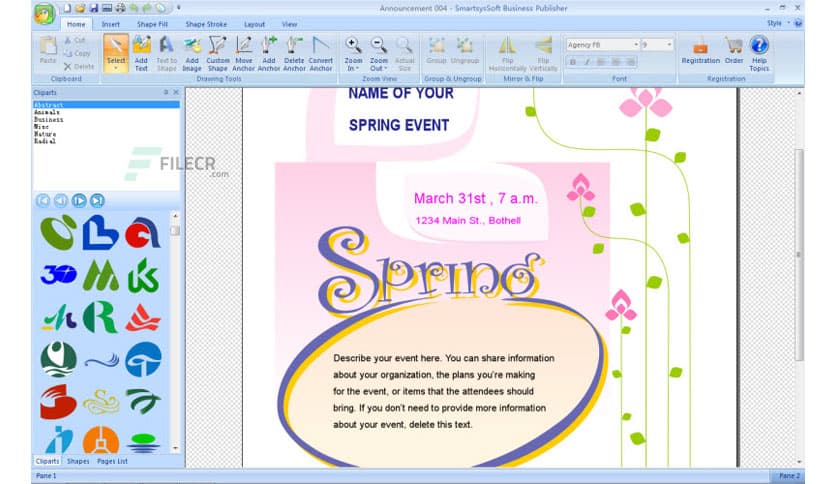836x484 pixels.
Task: Switch to Shapes panel tab
Action: click(x=78, y=461)
